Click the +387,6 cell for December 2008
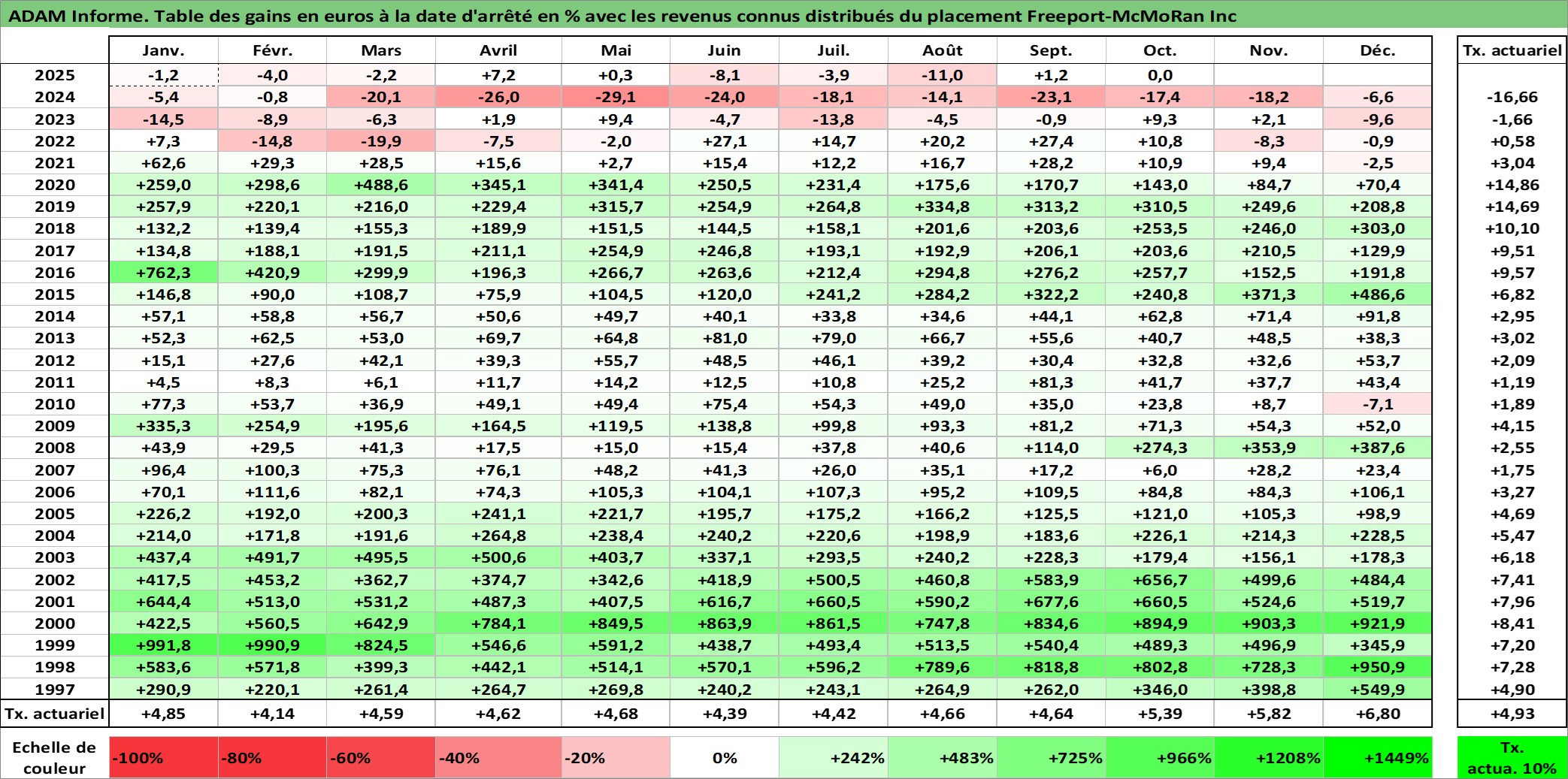This screenshot has height=779, width=1568. click(1377, 448)
